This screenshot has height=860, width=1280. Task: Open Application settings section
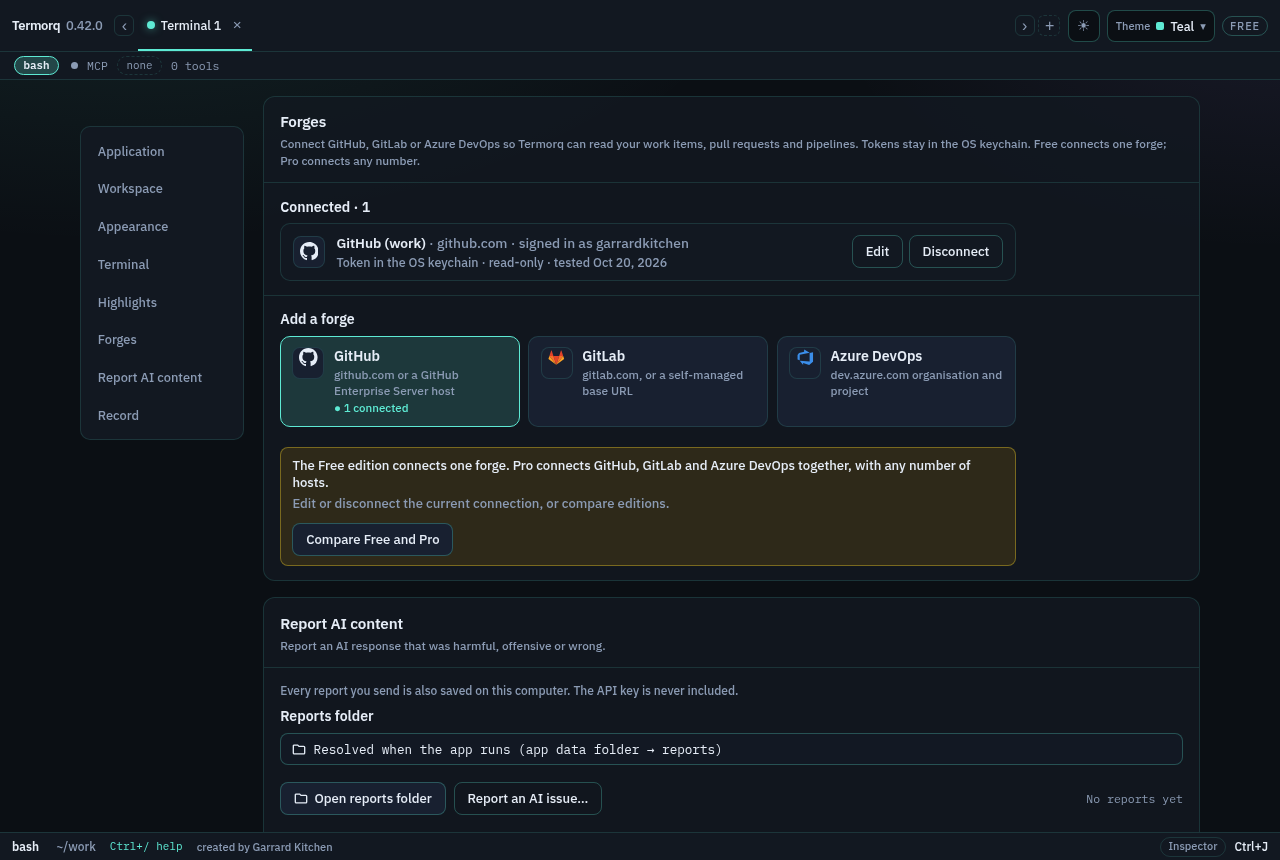point(131,152)
